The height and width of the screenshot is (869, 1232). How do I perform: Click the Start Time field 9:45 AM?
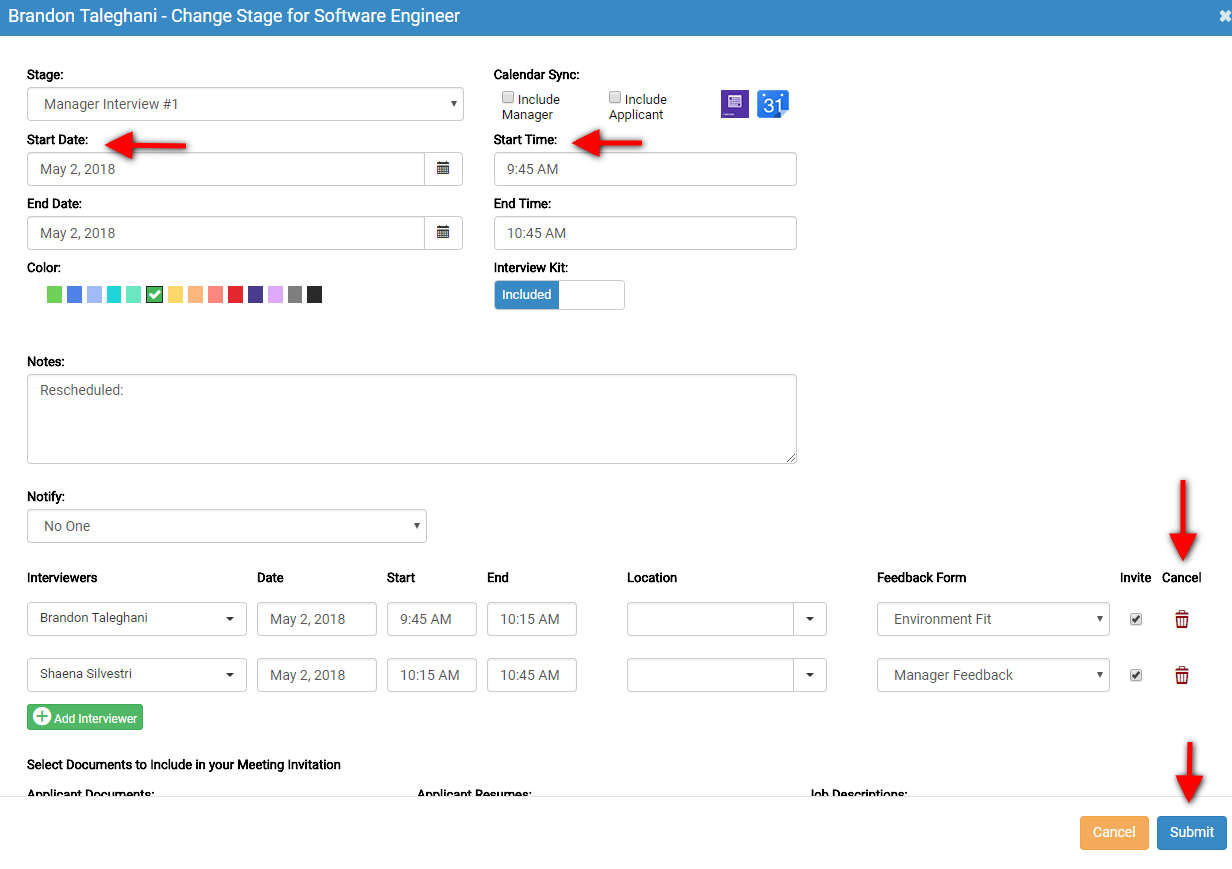(645, 169)
